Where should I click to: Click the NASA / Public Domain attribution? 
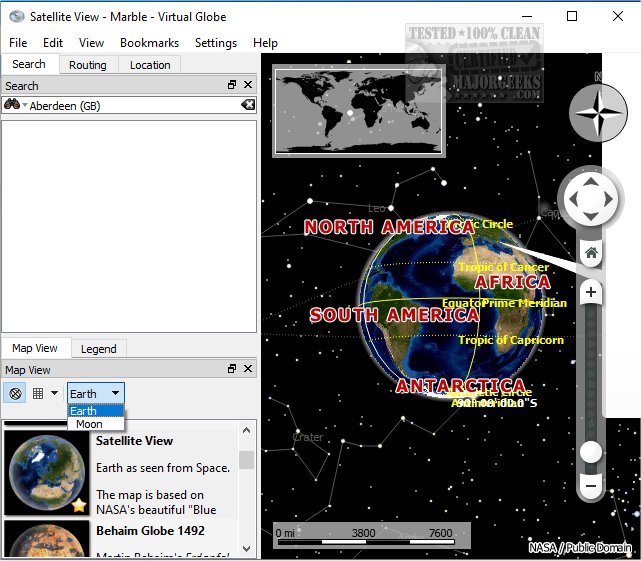pos(580,547)
